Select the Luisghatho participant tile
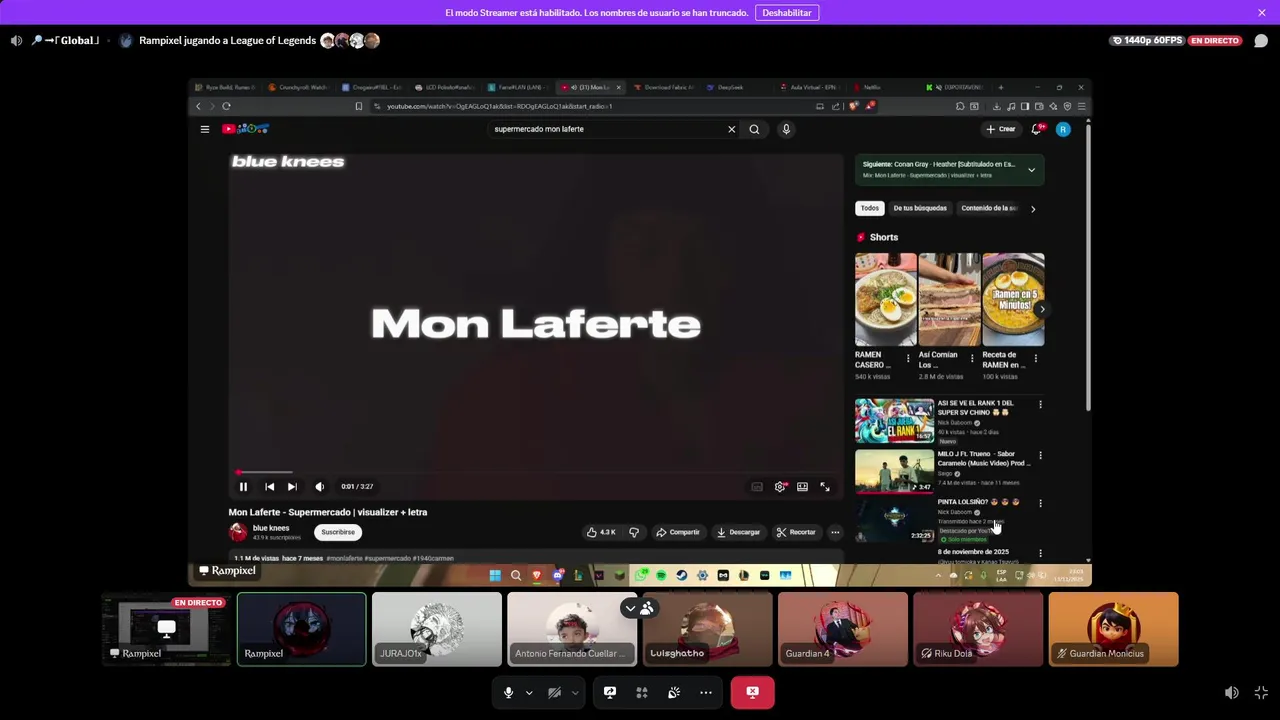This screenshot has height=720, width=1280. click(x=708, y=629)
